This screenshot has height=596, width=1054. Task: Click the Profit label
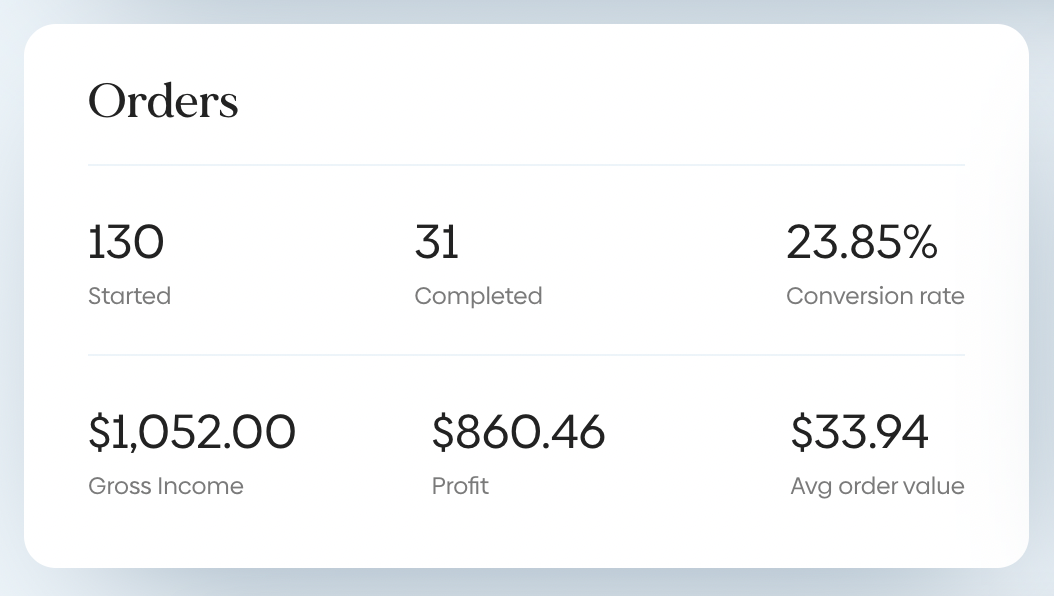click(460, 486)
